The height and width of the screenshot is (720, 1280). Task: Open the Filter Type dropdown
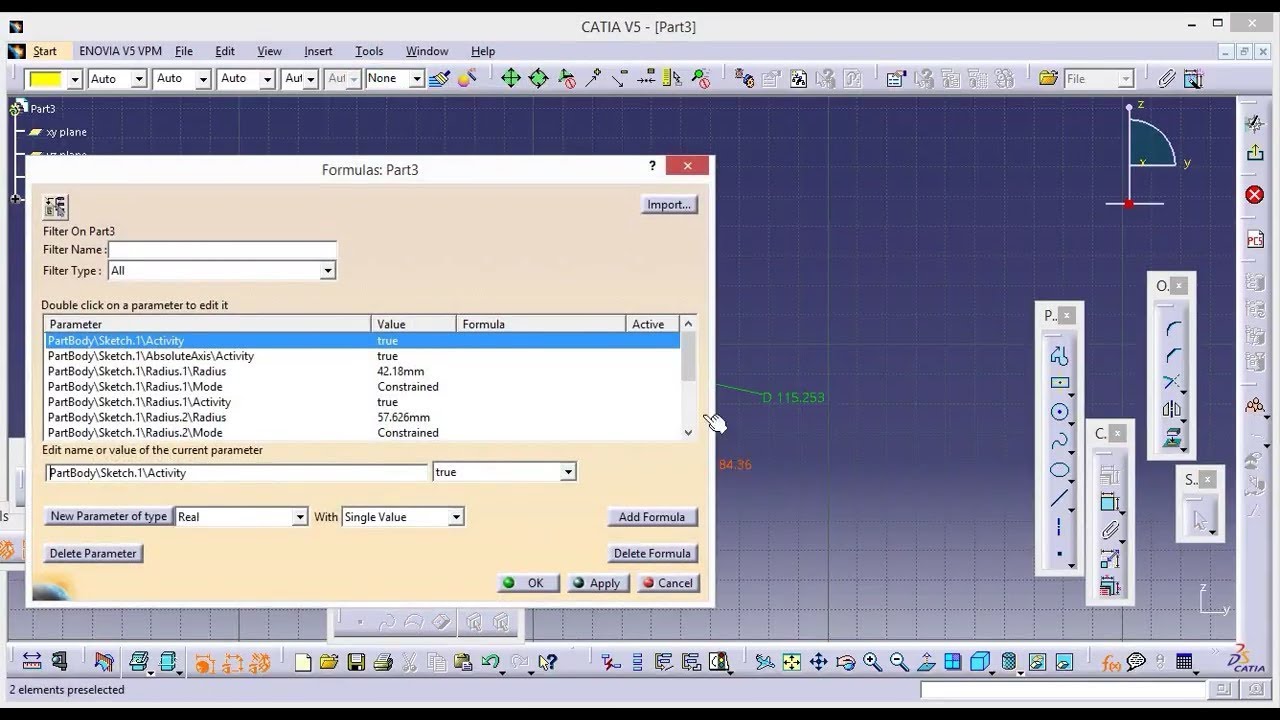[x=327, y=271]
